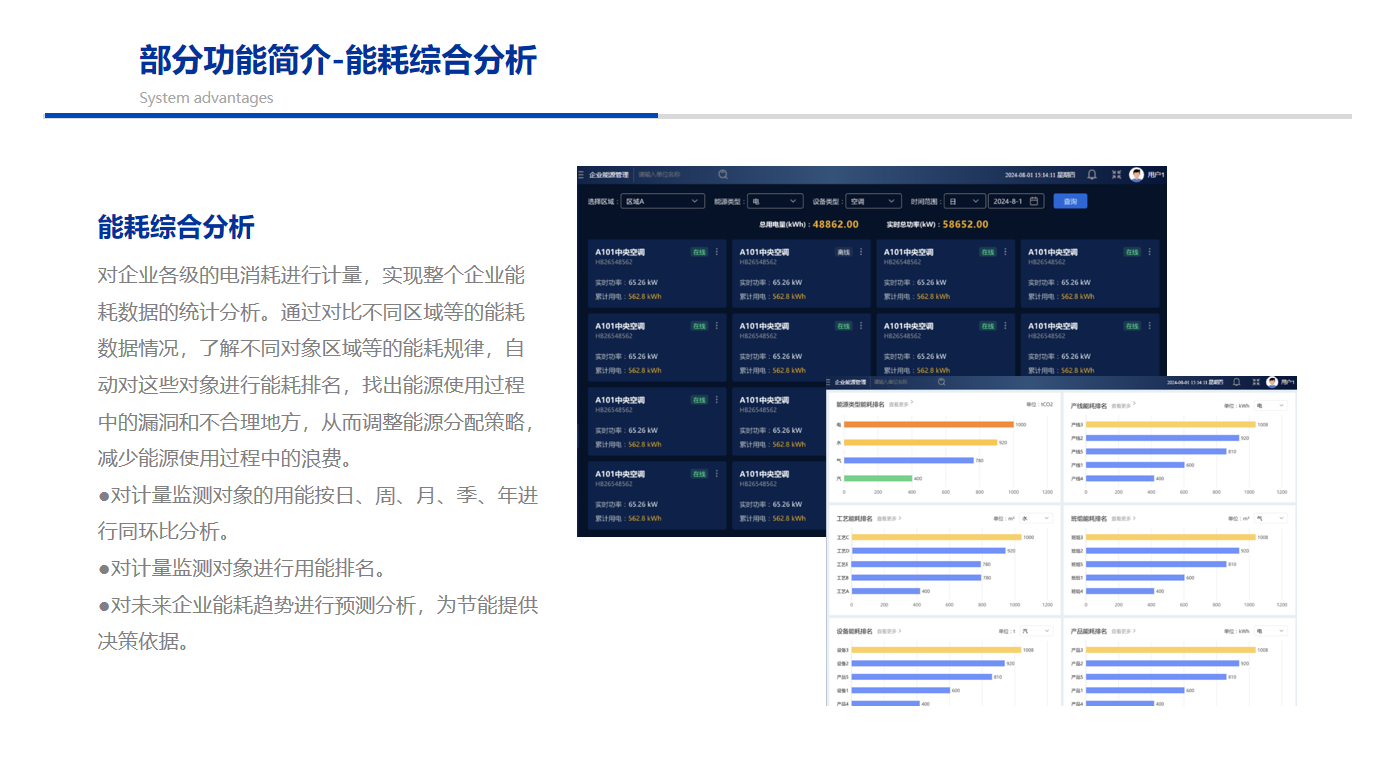The height and width of the screenshot is (775, 1386).
Task: Open the hamburger menu beside 企业能源管理
Action: (x=581, y=175)
